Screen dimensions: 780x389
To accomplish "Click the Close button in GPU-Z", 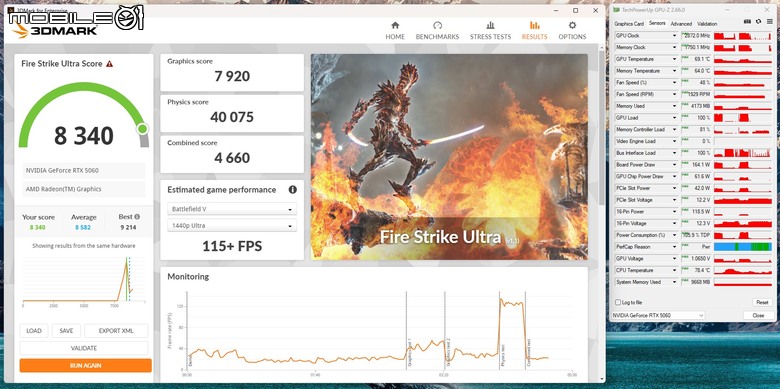I will [758, 315].
